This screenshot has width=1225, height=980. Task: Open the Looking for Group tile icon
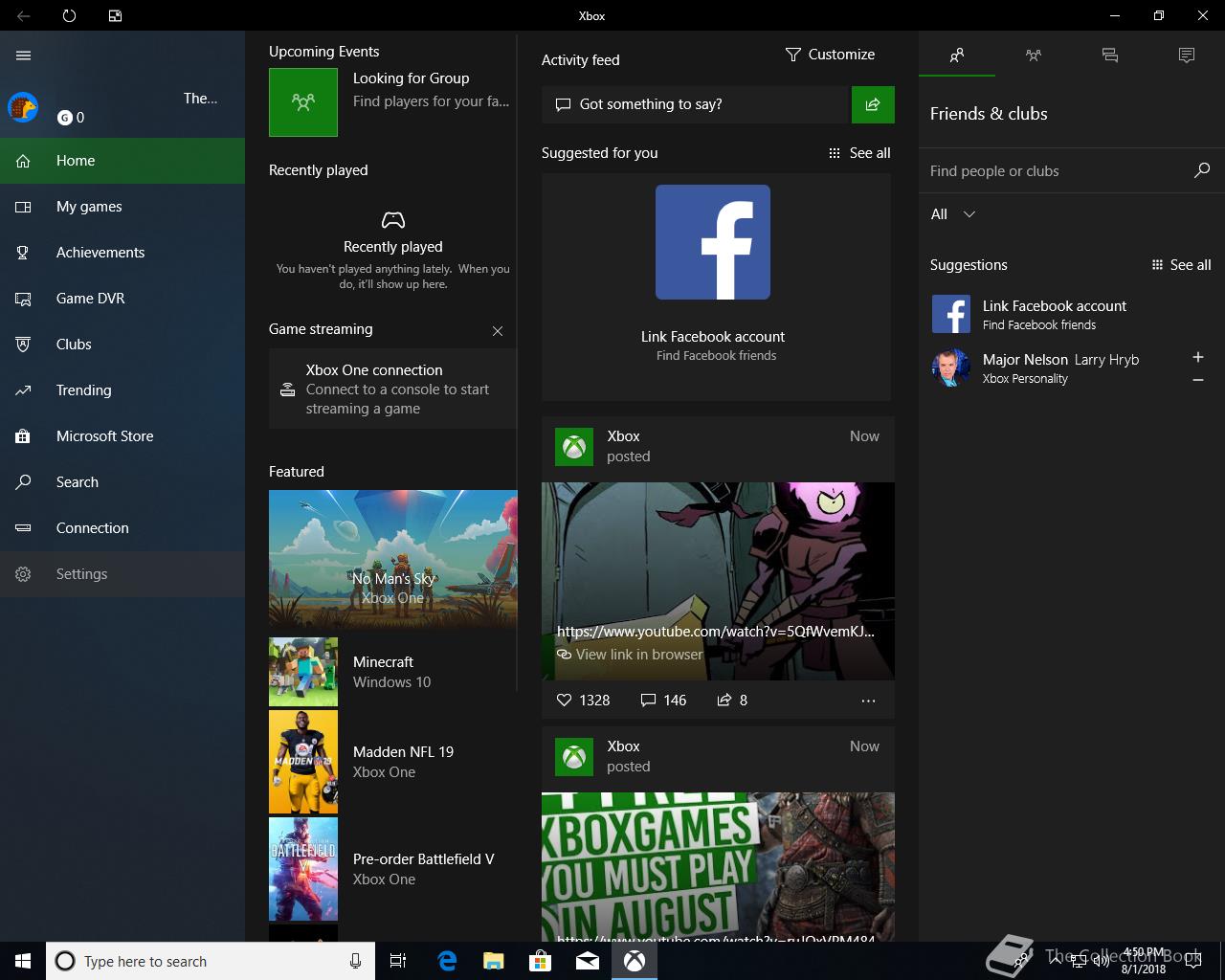pyautogui.click(x=303, y=101)
